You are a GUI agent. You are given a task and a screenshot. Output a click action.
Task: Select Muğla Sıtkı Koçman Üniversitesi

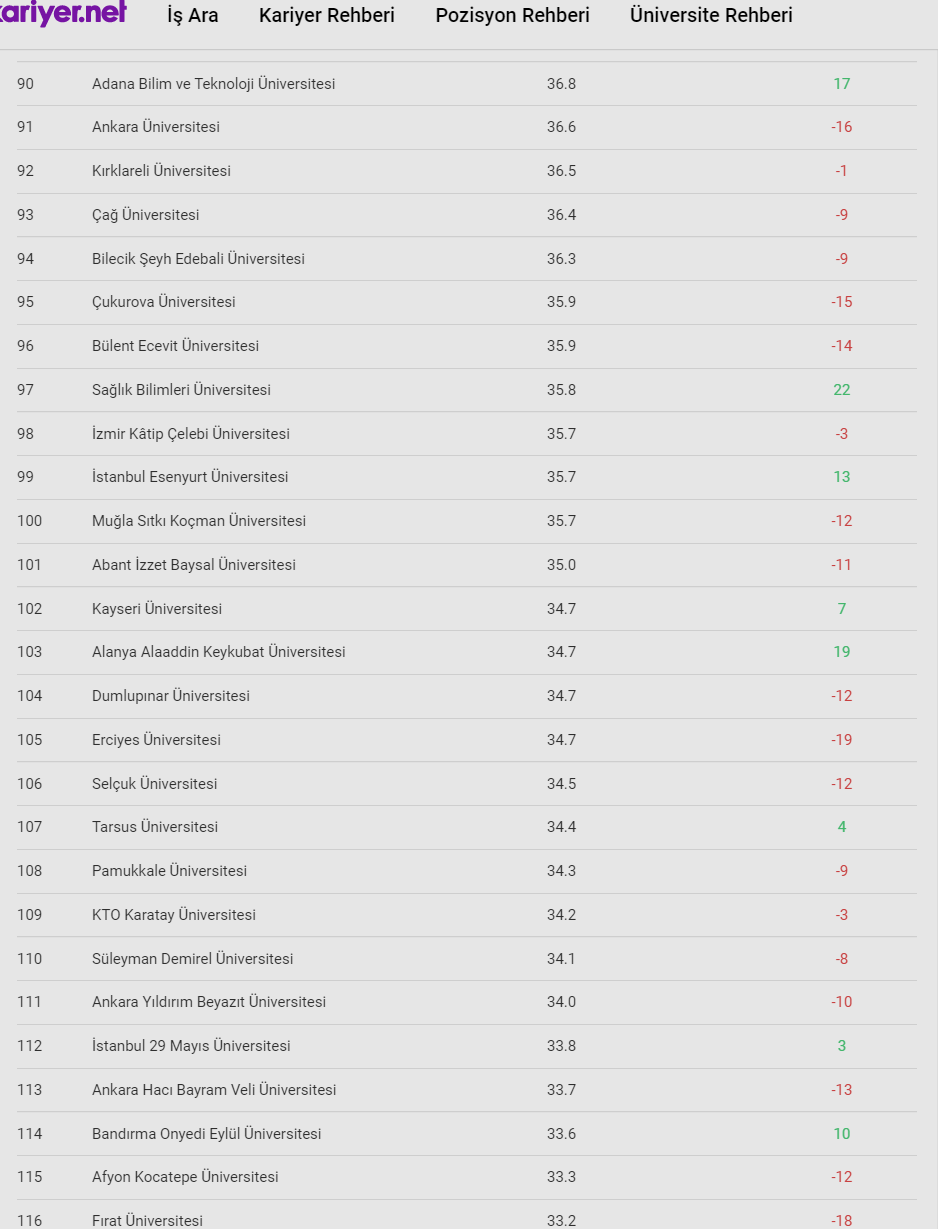[x=199, y=521]
